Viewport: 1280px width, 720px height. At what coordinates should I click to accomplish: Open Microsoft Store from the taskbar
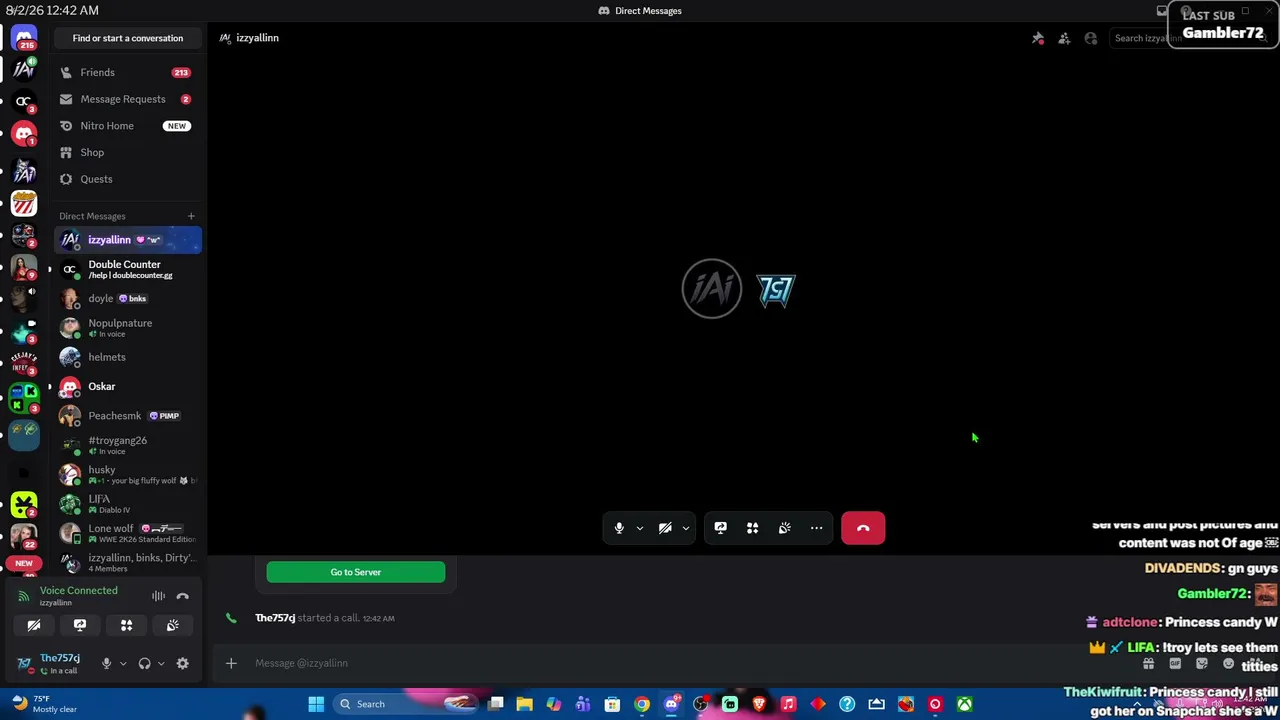[612, 704]
